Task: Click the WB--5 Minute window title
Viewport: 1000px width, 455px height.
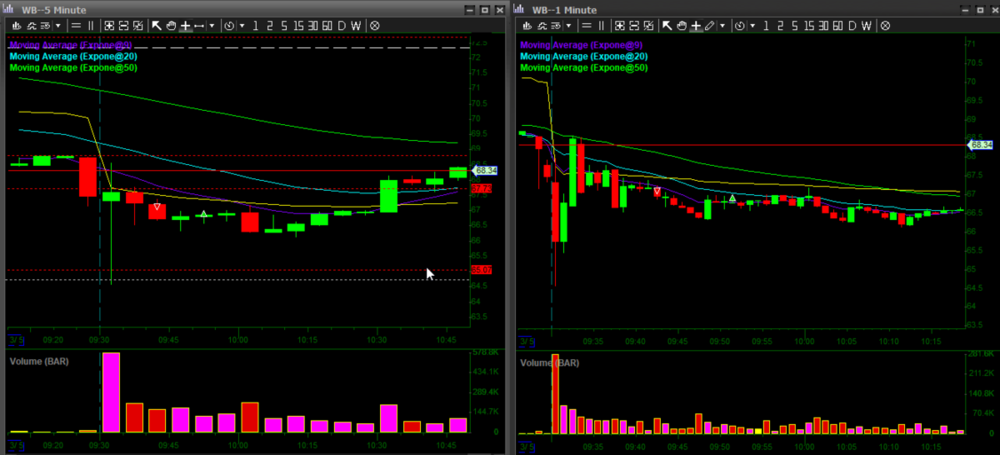Action: point(55,8)
